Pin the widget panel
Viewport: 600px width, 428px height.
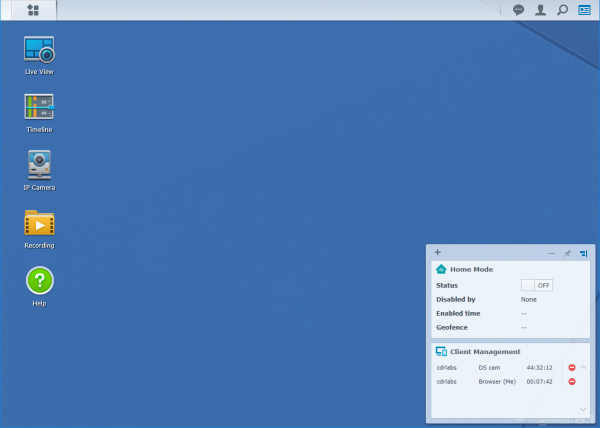tap(567, 253)
